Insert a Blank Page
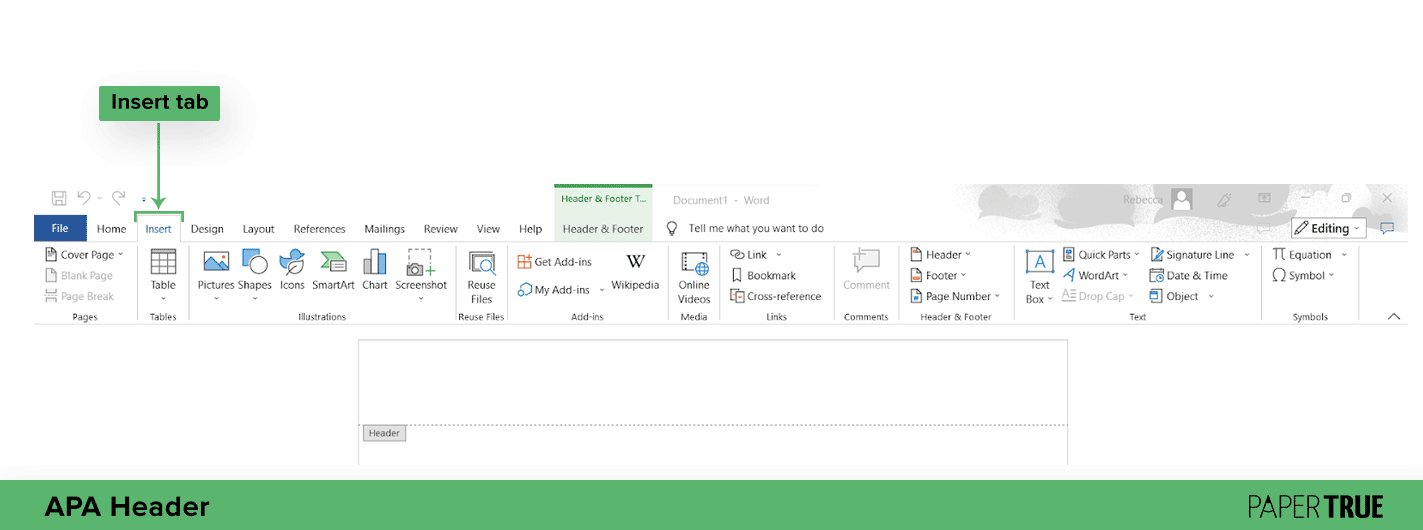 [x=79, y=276]
